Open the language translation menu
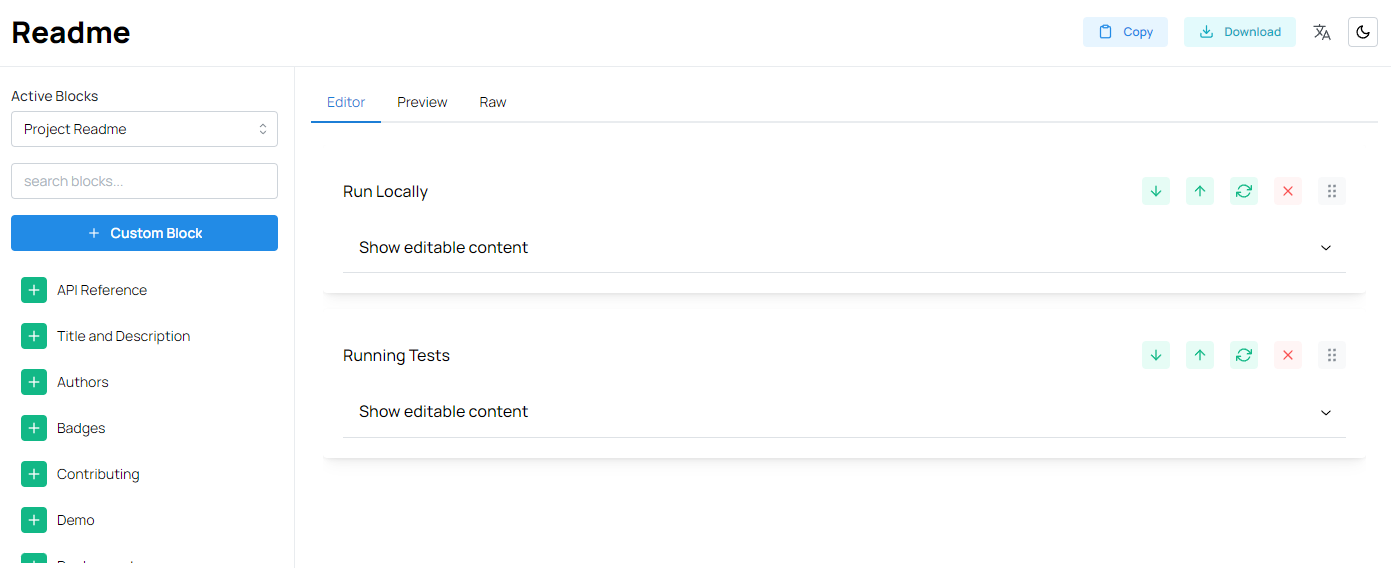Image resolution: width=1391 pixels, height=568 pixels. tap(1322, 32)
